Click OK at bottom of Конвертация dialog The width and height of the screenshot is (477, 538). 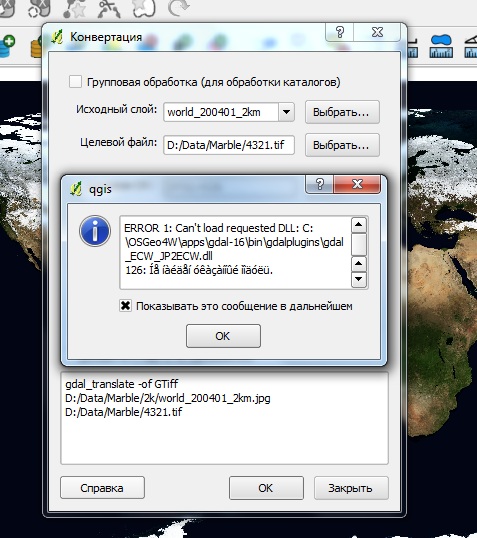[266, 488]
